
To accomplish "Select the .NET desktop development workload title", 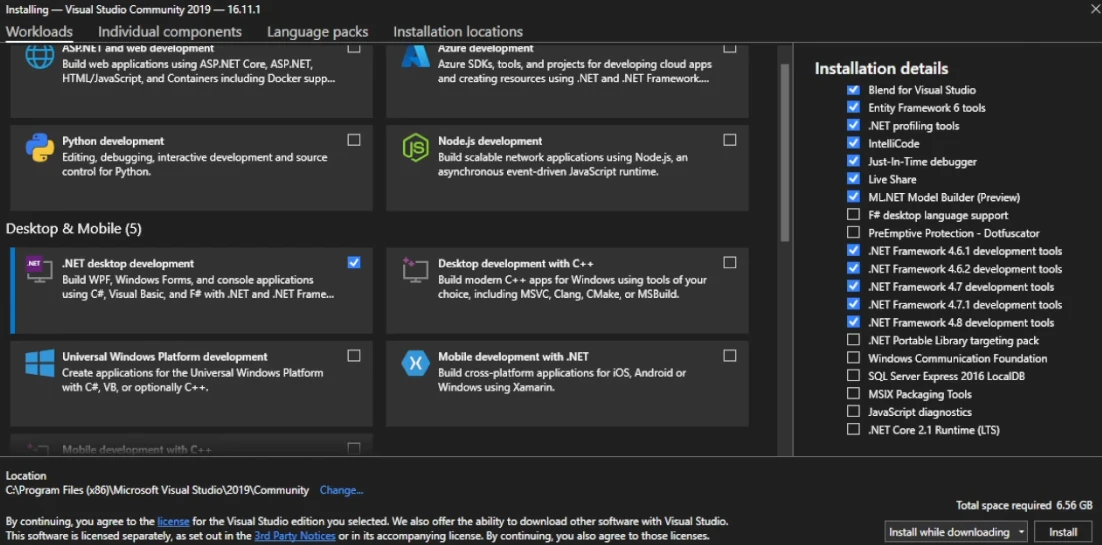I will [x=128, y=264].
